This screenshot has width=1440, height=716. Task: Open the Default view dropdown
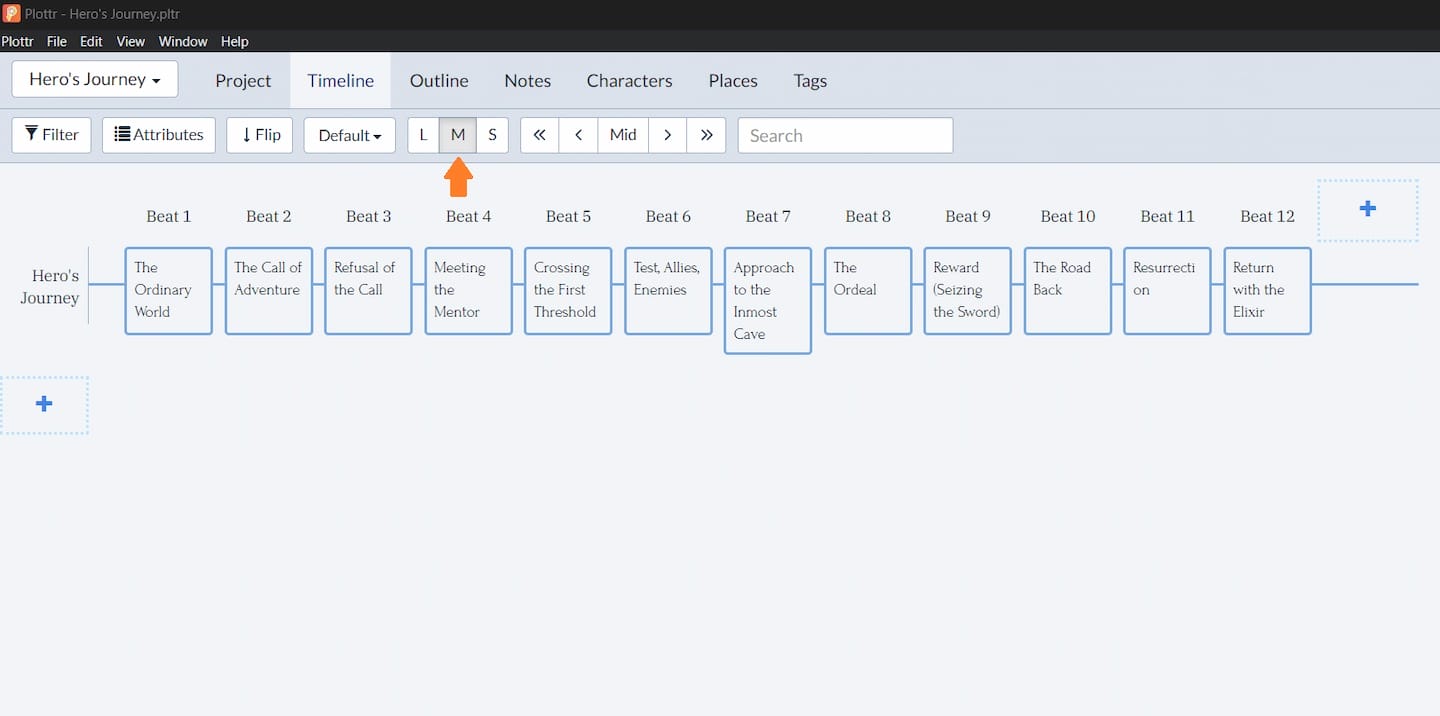[x=349, y=134]
